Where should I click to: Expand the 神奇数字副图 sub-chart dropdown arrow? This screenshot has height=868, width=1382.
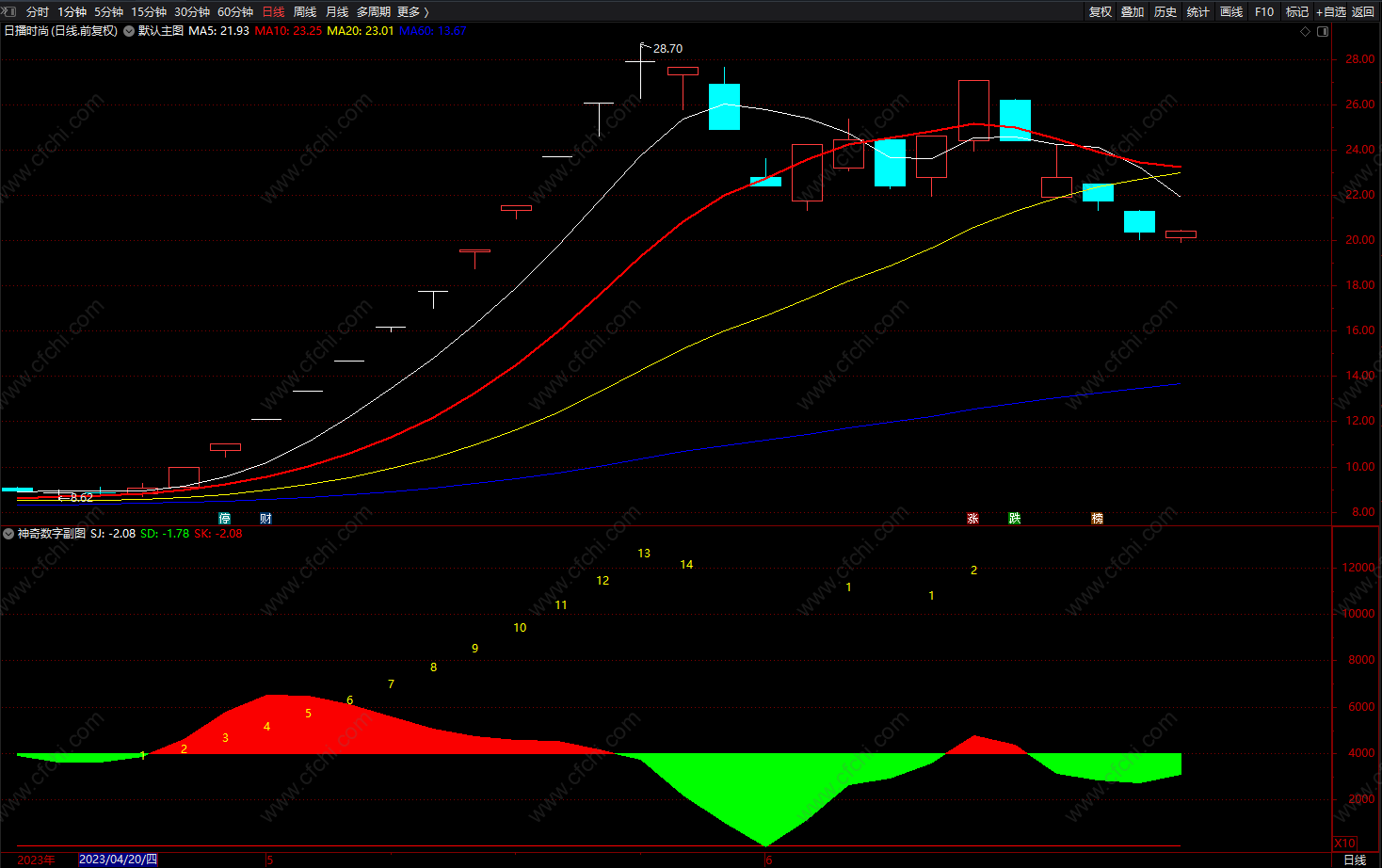click(8, 534)
